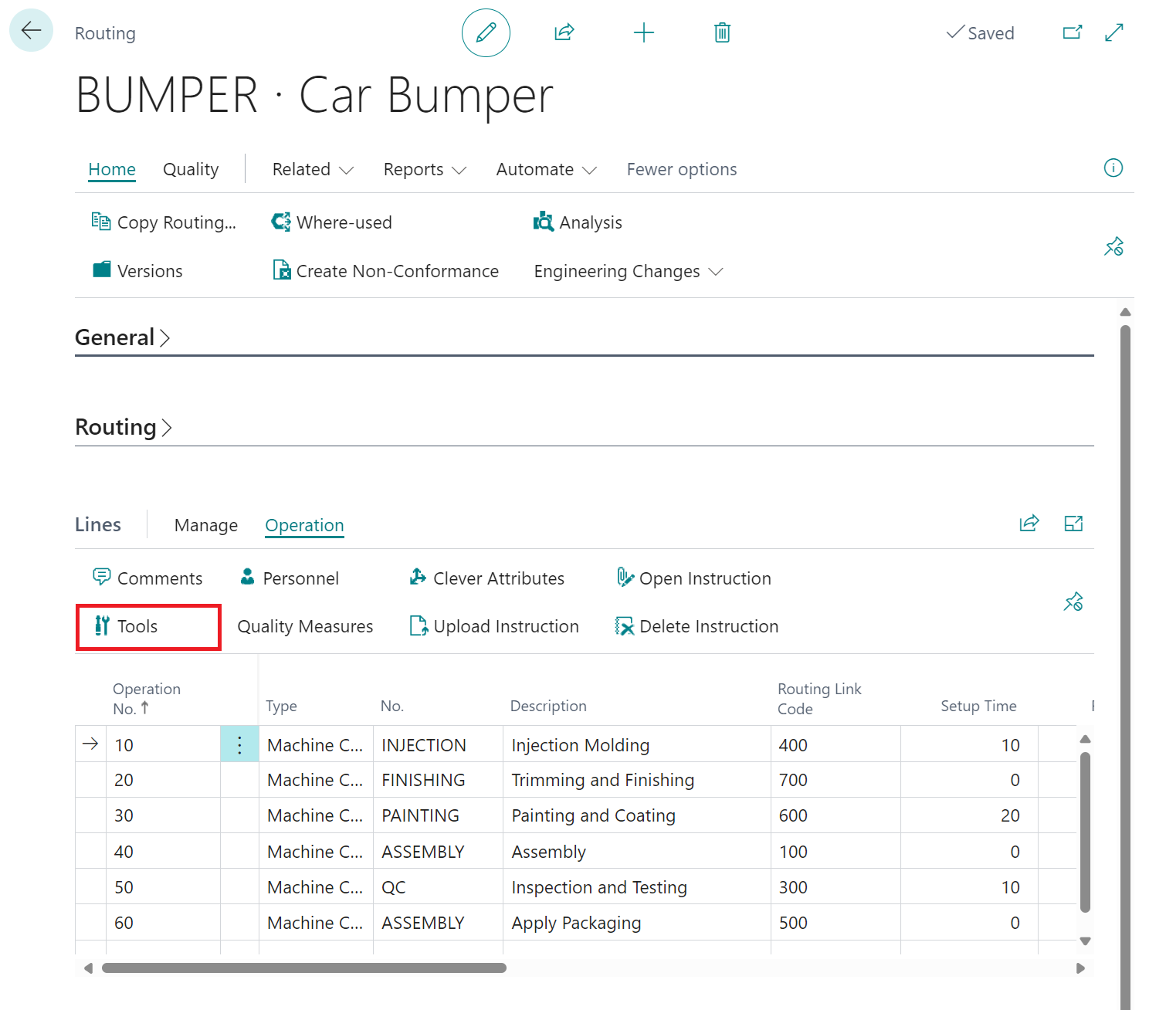Open the record with the pencil edit icon

click(486, 32)
